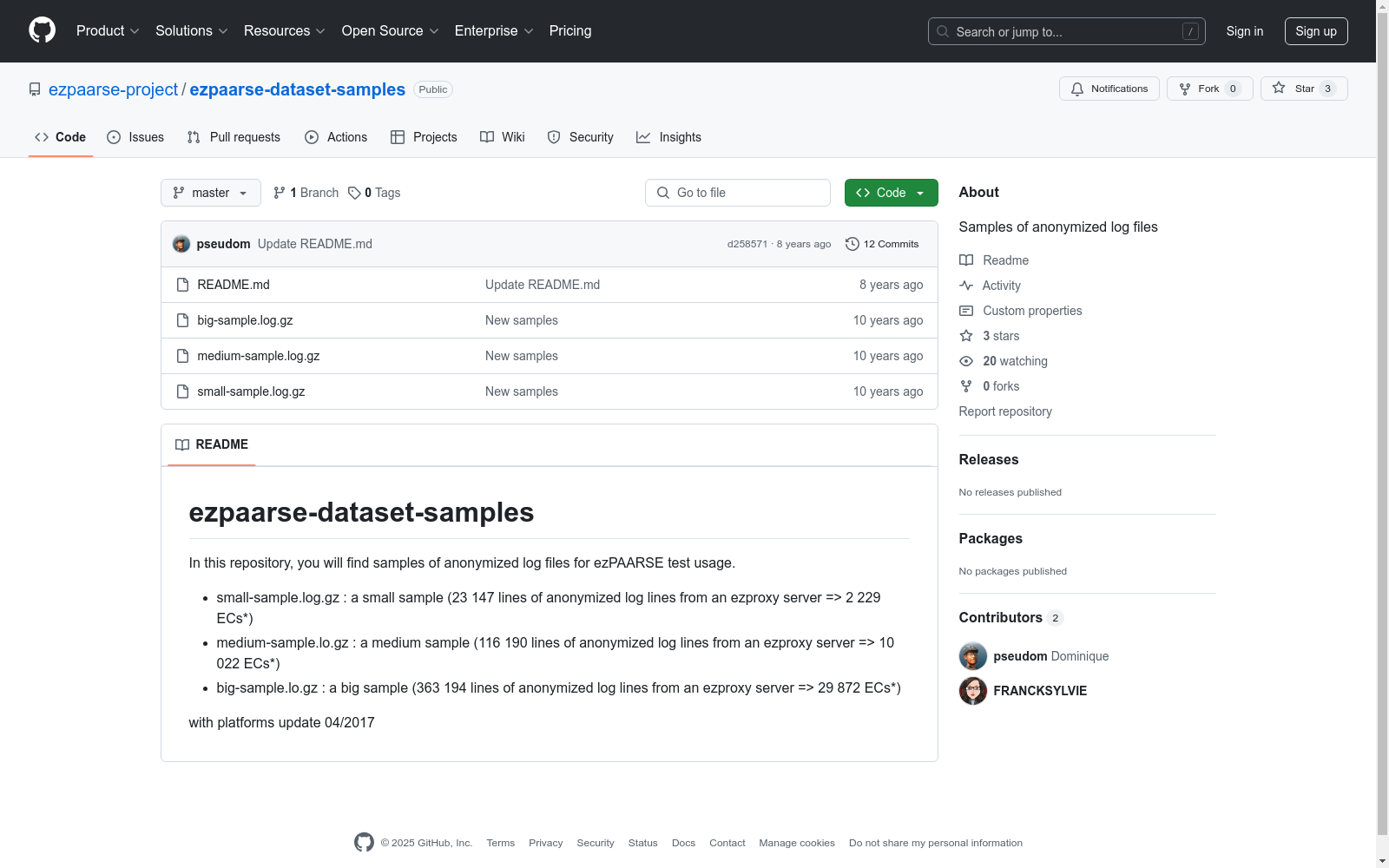Click the star icon on the Star button
This screenshot has width=1389, height=868.
(1279, 88)
